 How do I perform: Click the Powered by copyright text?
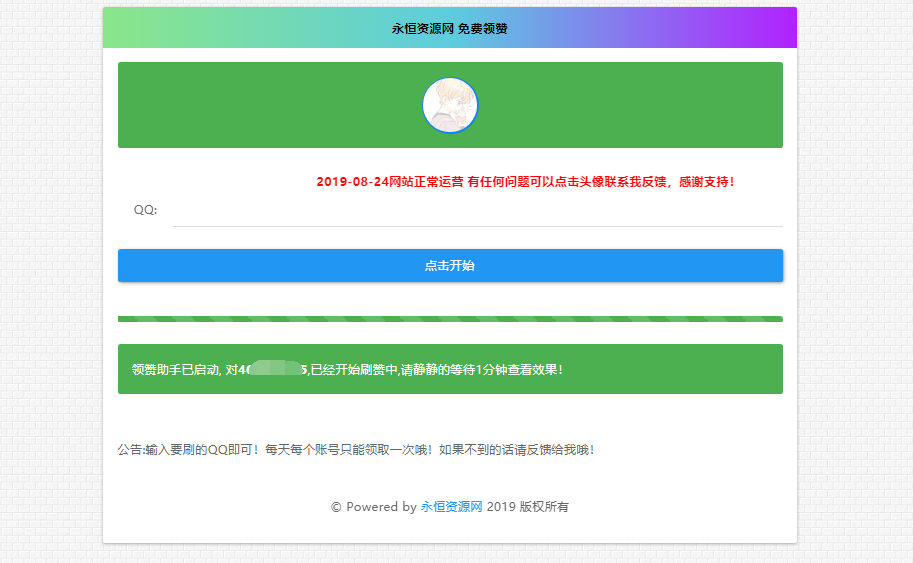pos(450,507)
